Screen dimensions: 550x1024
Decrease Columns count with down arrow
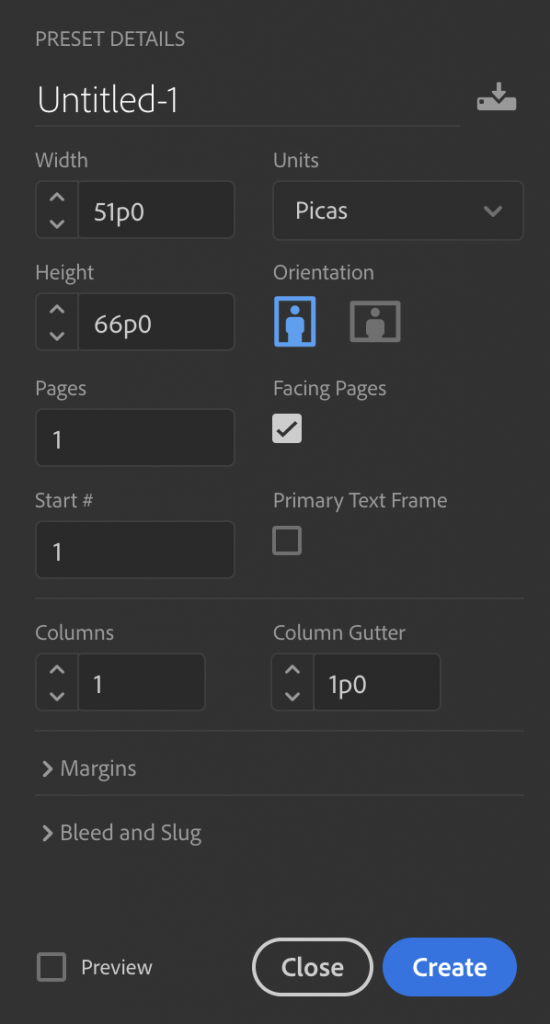[x=57, y=696]
